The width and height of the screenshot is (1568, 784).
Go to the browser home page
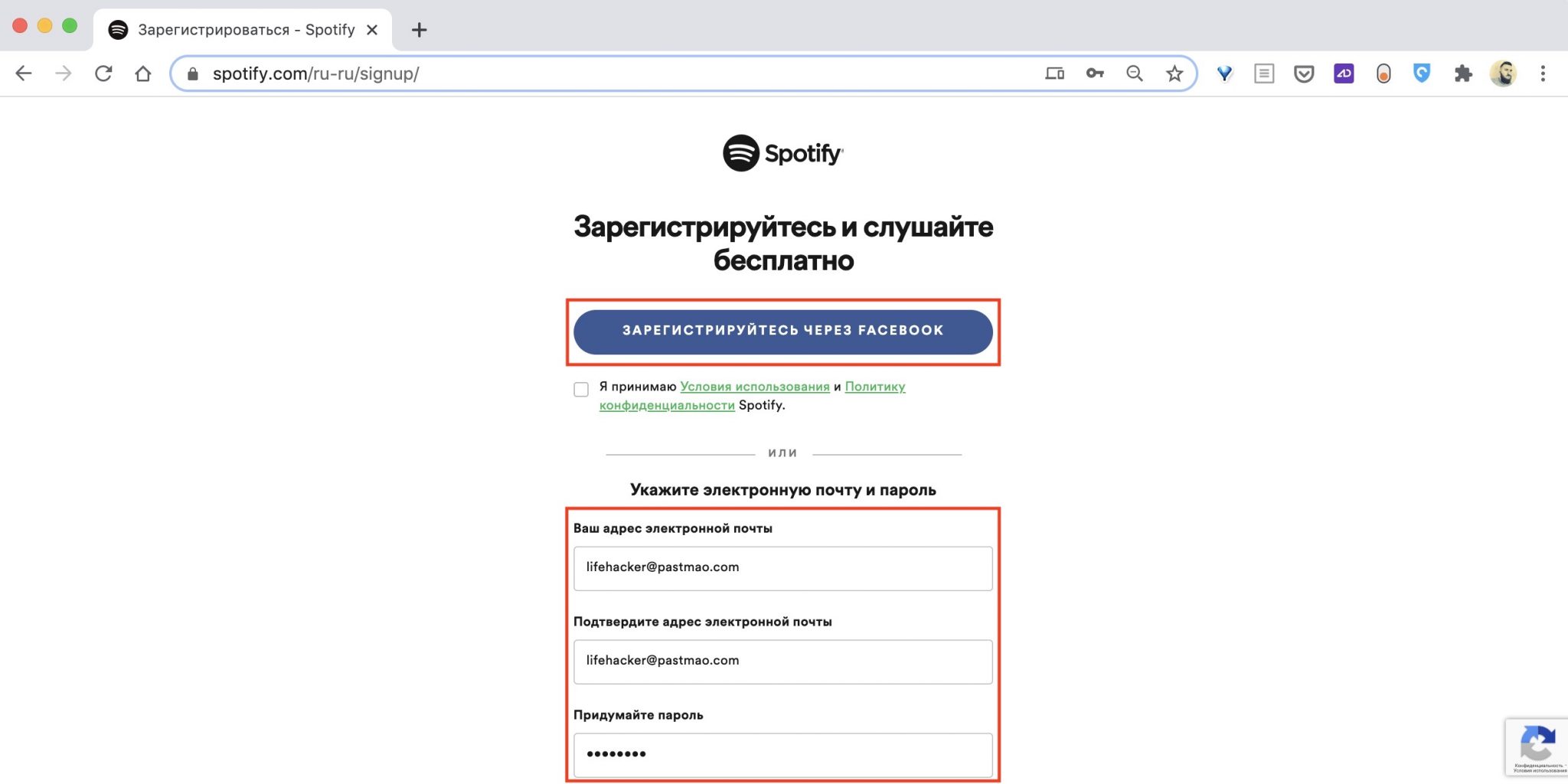point(143,73)
